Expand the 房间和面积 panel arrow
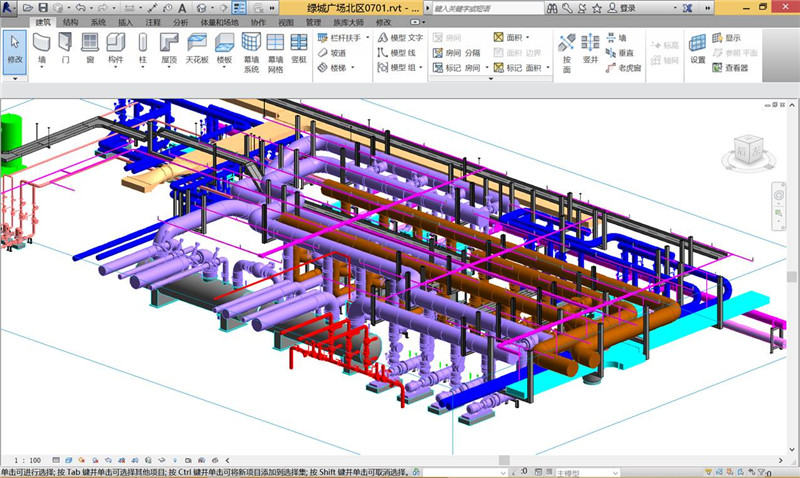 pos(489,79)
